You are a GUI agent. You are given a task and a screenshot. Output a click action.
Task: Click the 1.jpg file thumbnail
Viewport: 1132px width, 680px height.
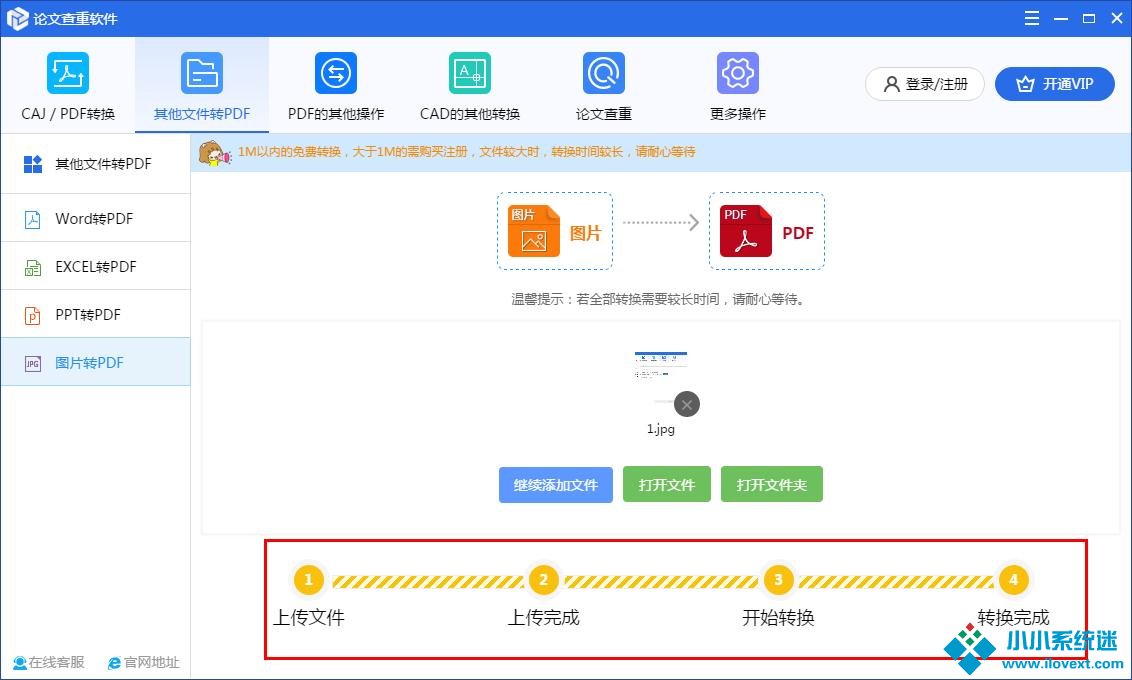660,375
